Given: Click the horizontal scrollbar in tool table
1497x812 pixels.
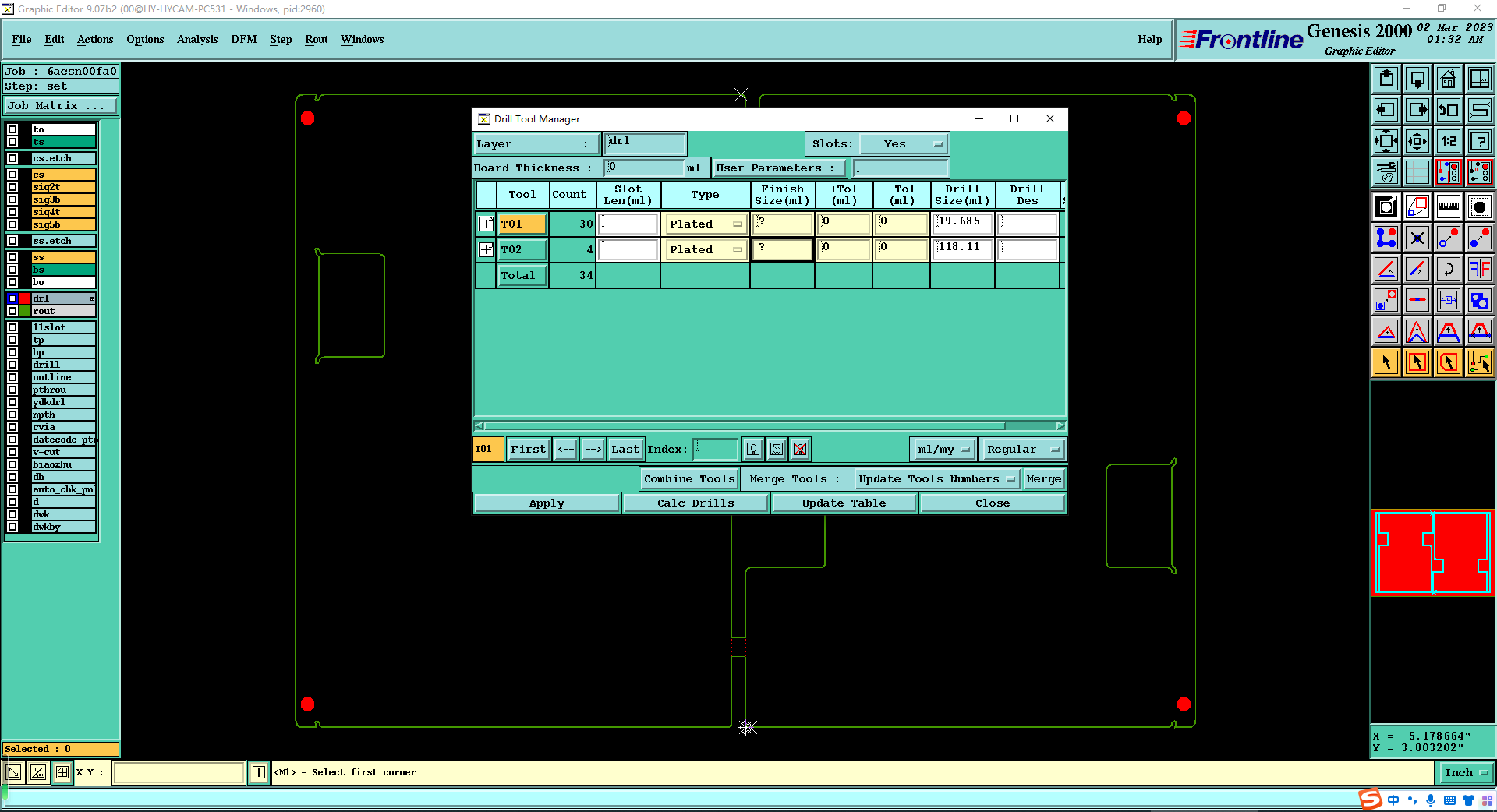Looking at the screenshot, I should pos(745,425).
